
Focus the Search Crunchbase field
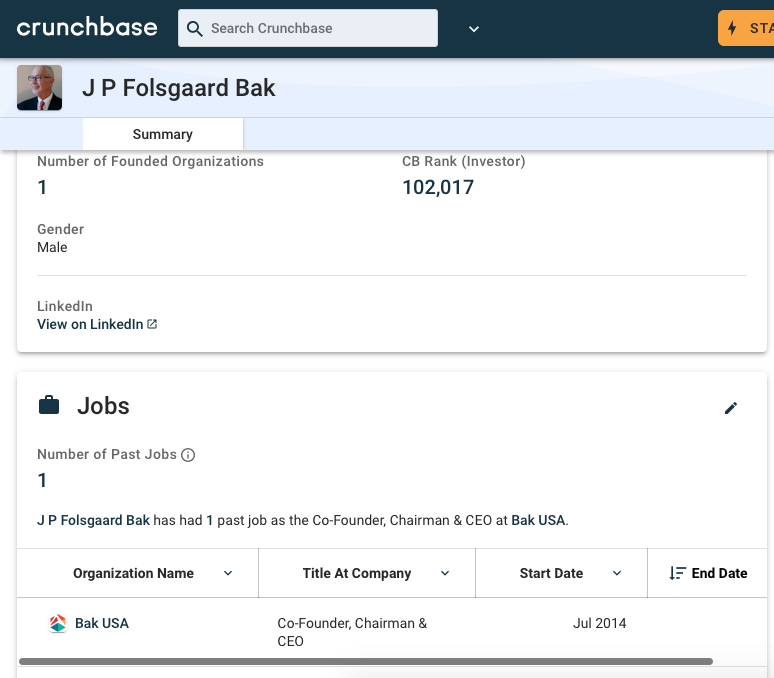(308, 28)
